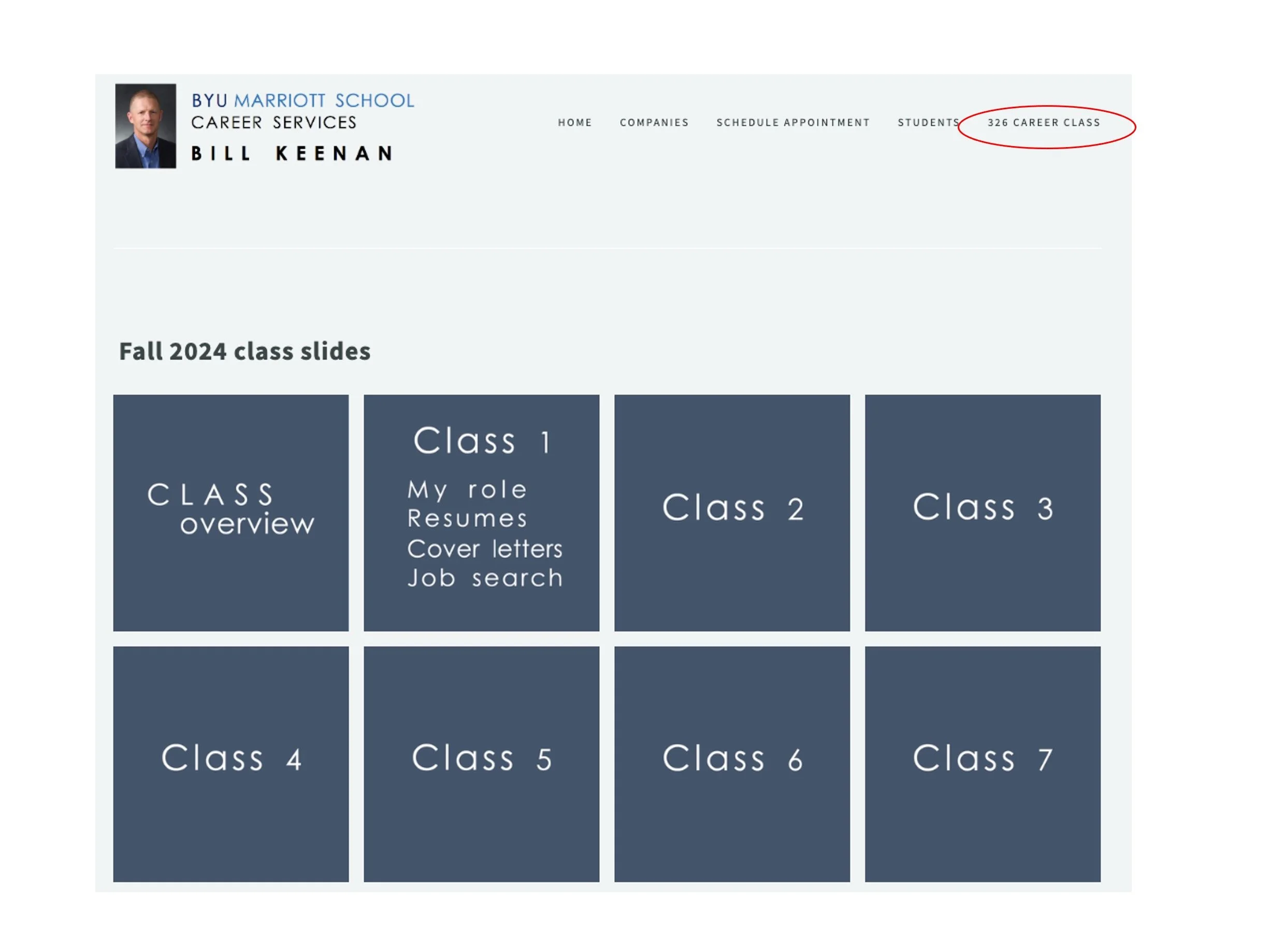The width and height of the screenshot is (1269, 952).
Task: Open the Class 6 slides tile
Action: point(731,763)
